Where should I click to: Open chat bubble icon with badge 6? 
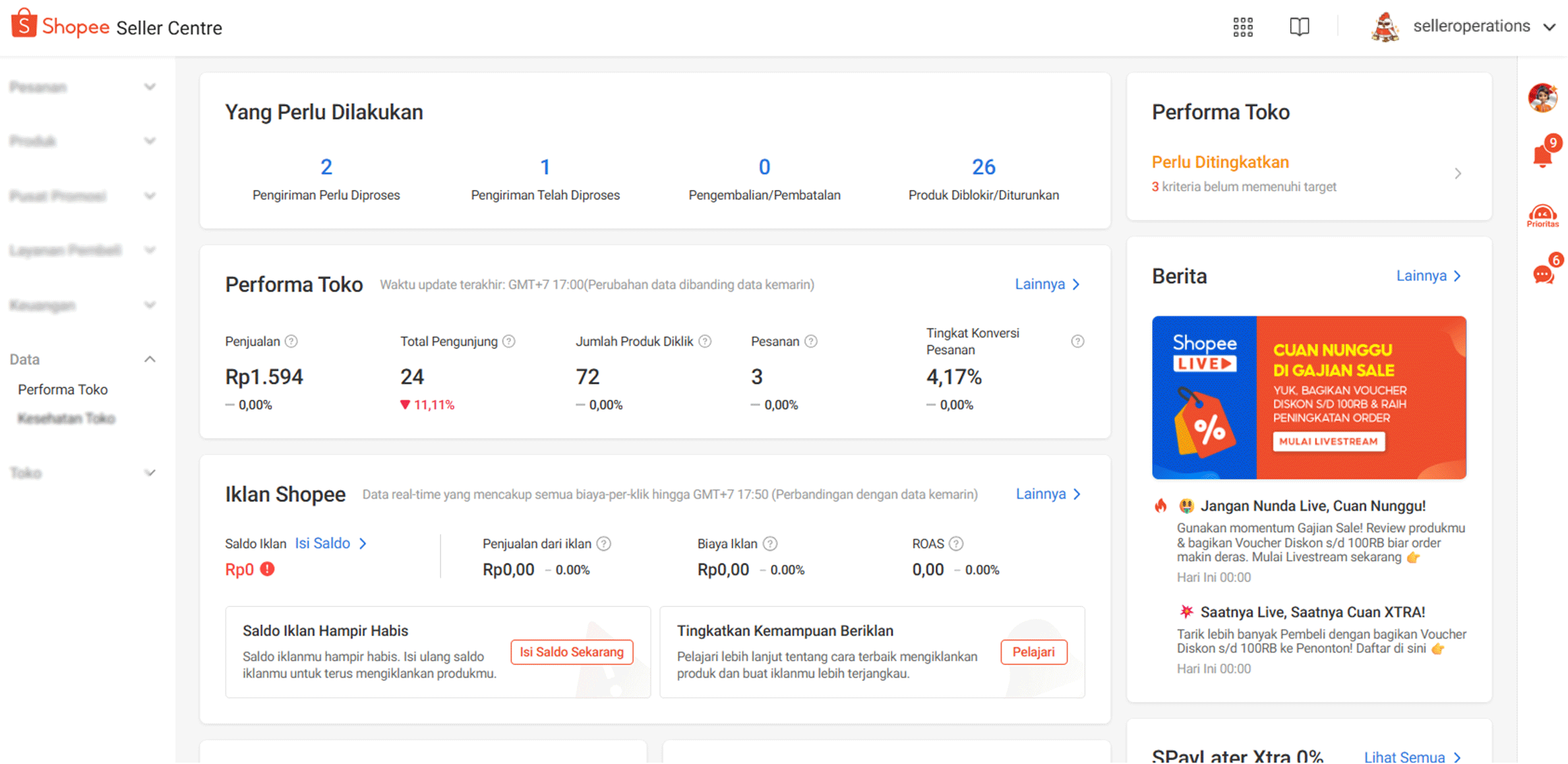1543,274
